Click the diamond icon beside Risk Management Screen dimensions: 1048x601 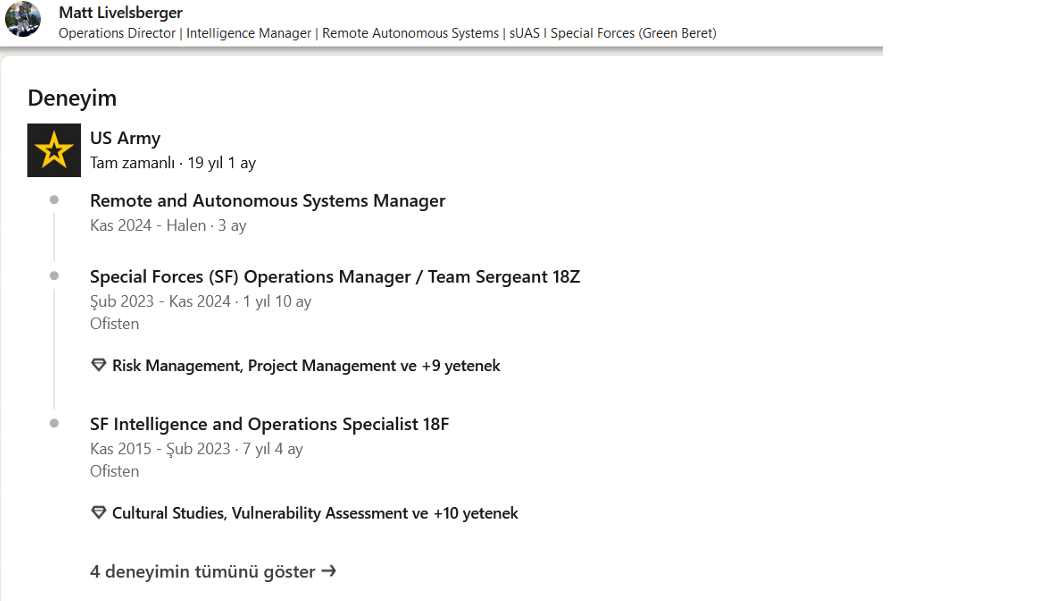pos(98,366)
